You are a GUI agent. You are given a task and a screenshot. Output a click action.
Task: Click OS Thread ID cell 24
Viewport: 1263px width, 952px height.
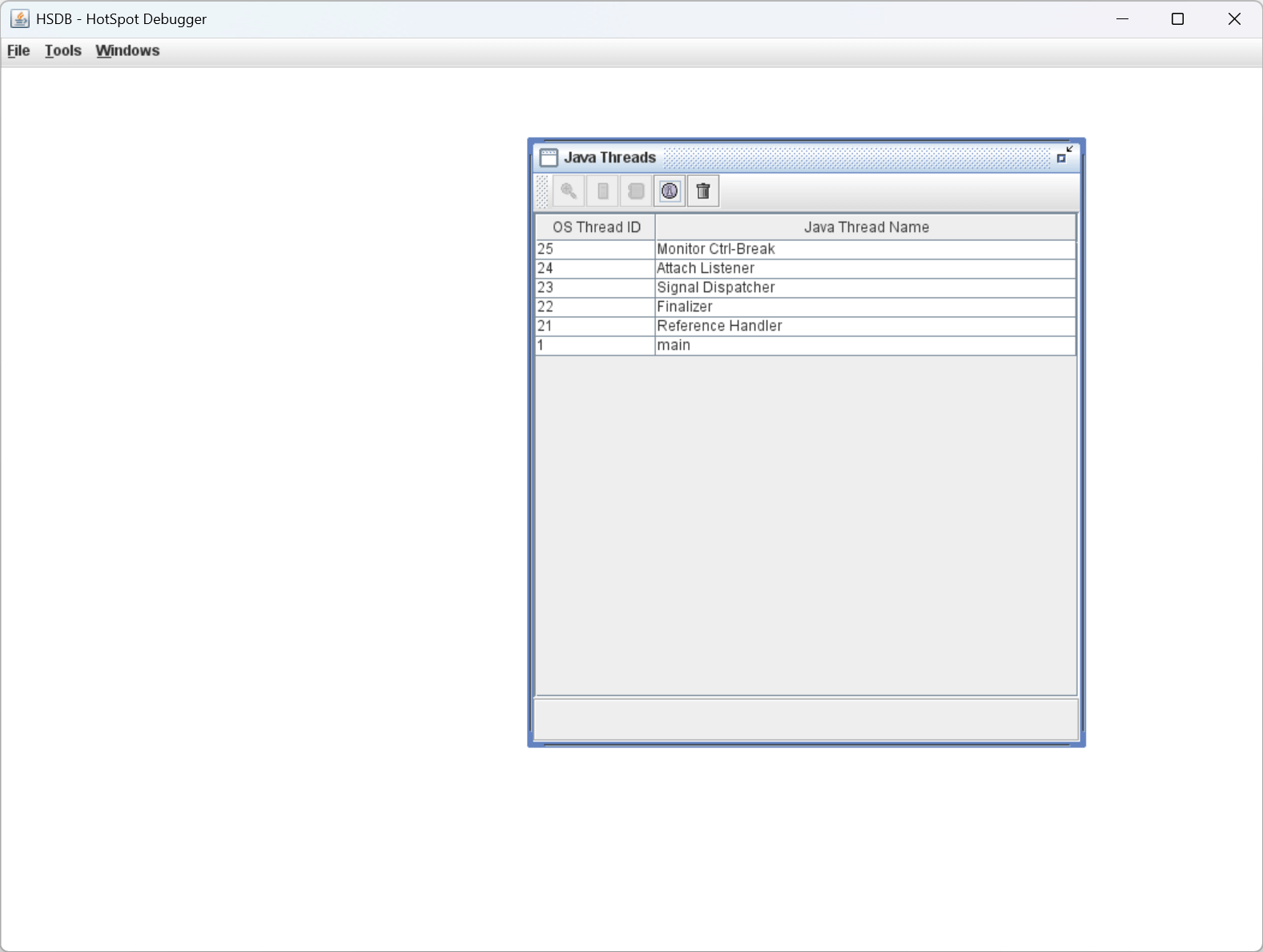[595, 268]
